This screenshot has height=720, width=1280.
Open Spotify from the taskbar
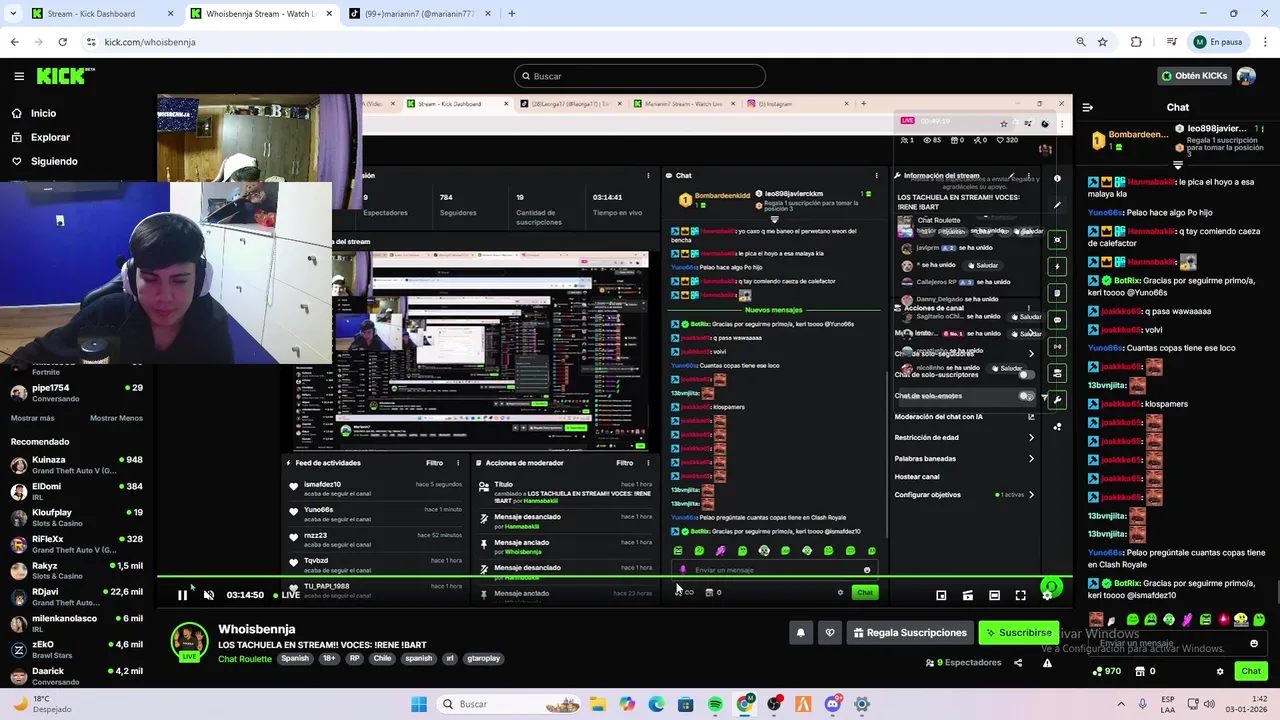point(715,704)
